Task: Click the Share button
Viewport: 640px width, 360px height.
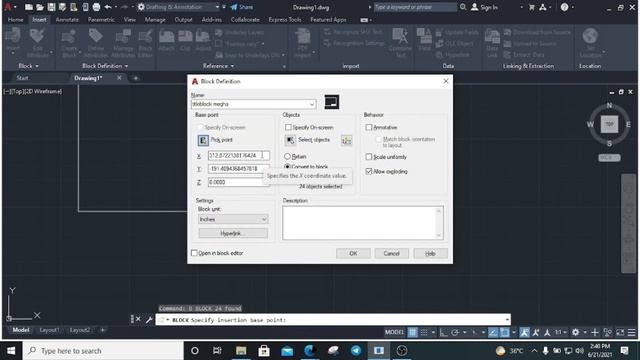Action: [242, 7]
